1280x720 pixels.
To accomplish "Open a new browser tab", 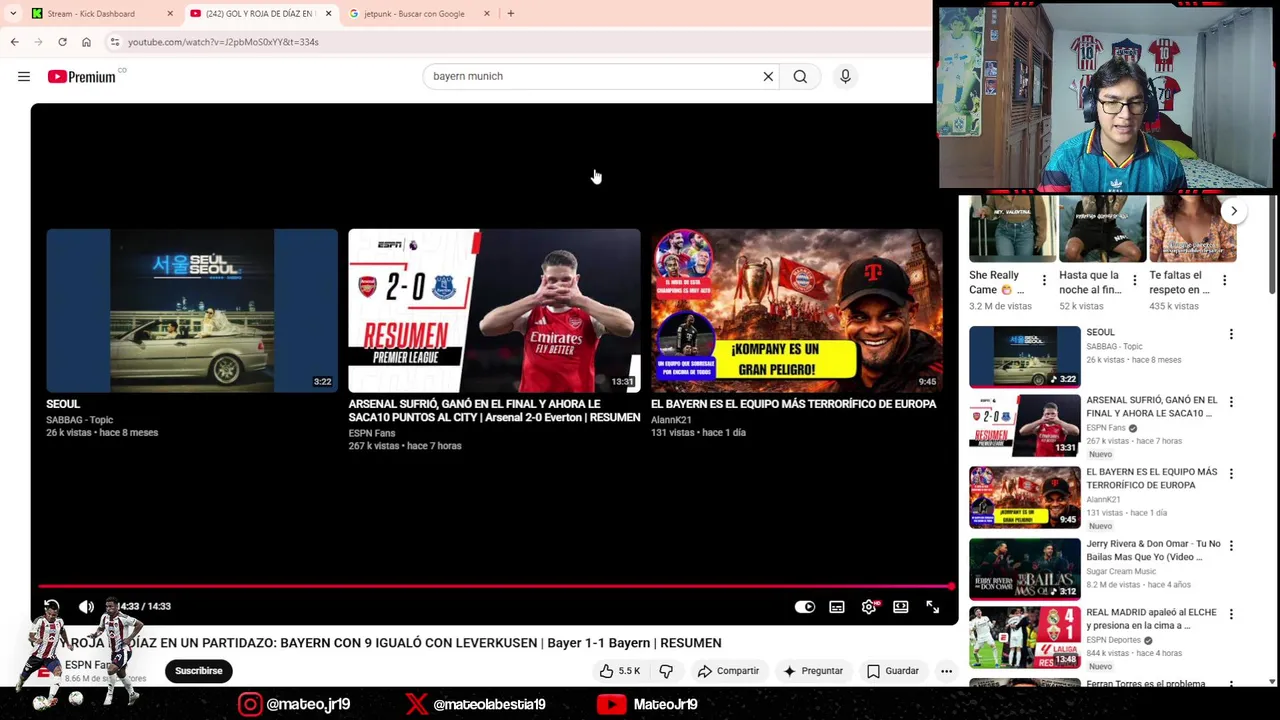I will (x=511, y=14).
